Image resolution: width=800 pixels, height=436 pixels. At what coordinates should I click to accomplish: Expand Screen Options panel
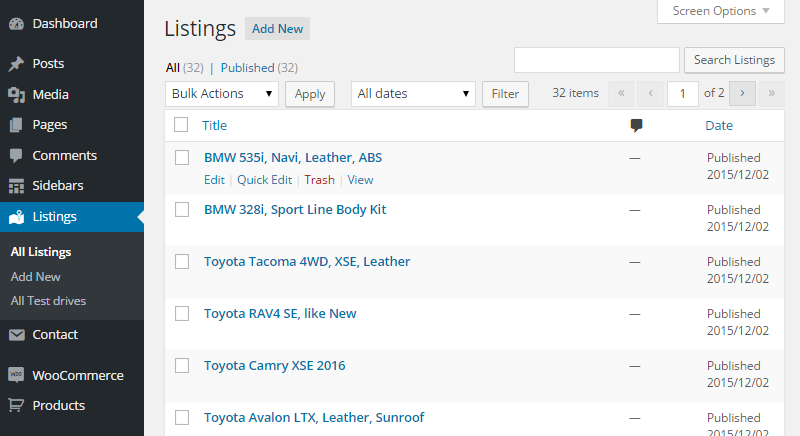(721, 11)
